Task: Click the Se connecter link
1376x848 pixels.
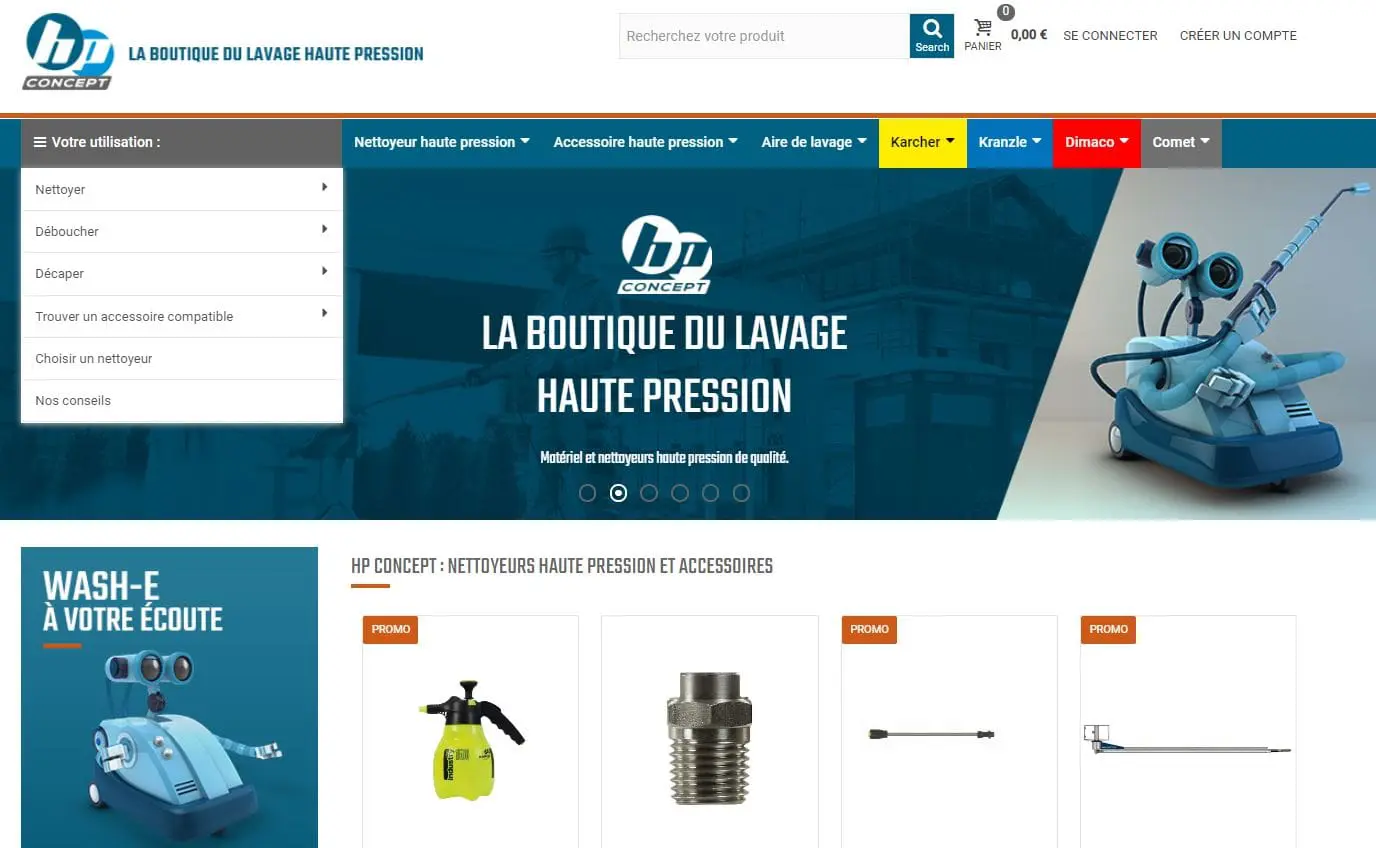Action: [x=1110, y=35]
